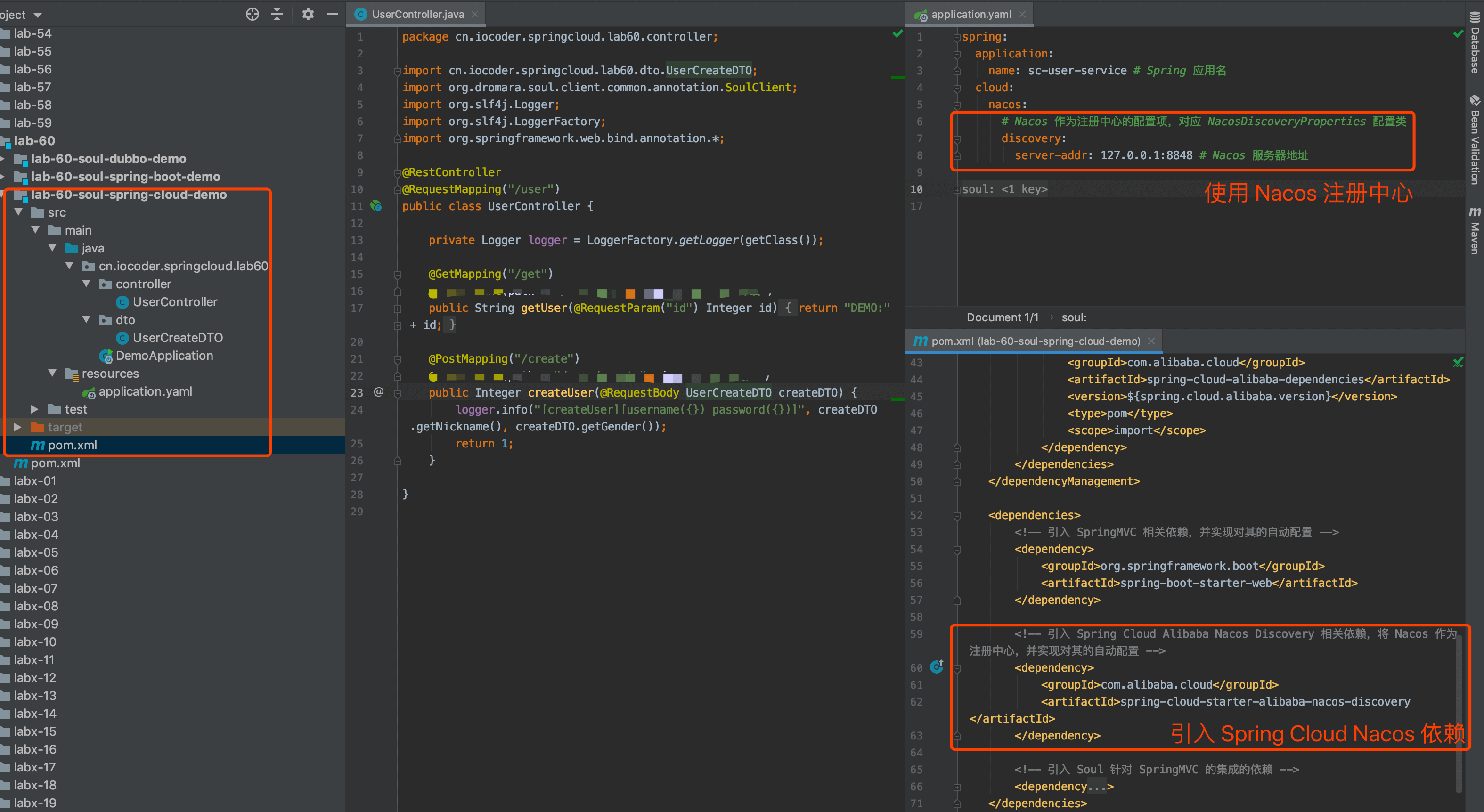Viewport: 1484px width, 812px height.
Task: Switch to UserController.java tab
Action: pos(417,15)
